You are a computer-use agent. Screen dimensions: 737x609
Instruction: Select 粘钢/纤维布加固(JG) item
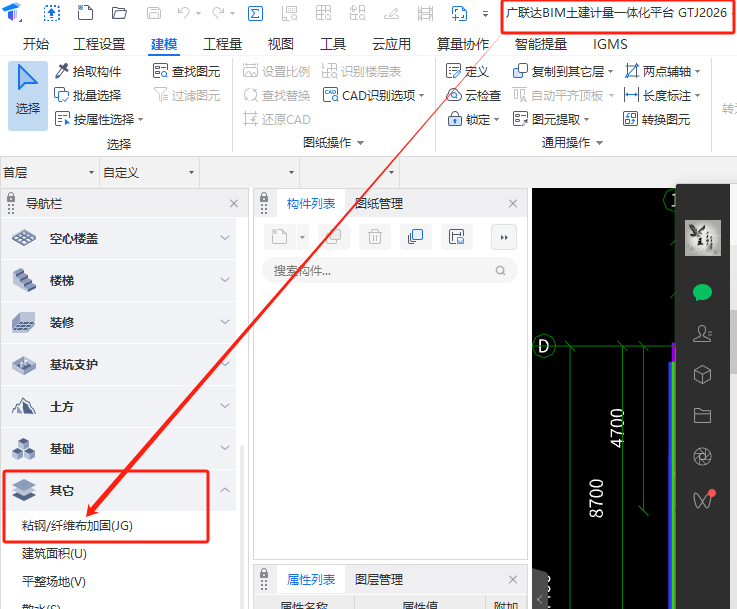click(x=77, y=525)
